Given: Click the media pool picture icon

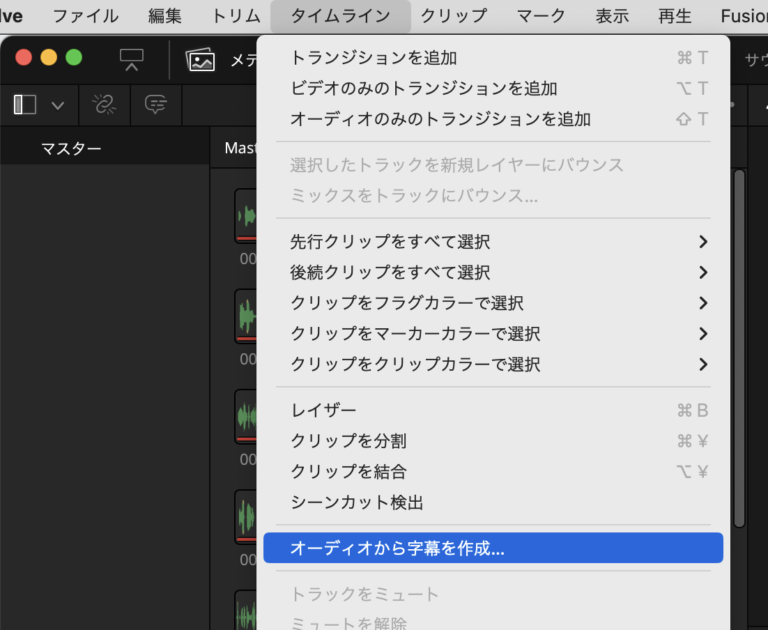Looking at the screenshot, I should pos(200,60).
